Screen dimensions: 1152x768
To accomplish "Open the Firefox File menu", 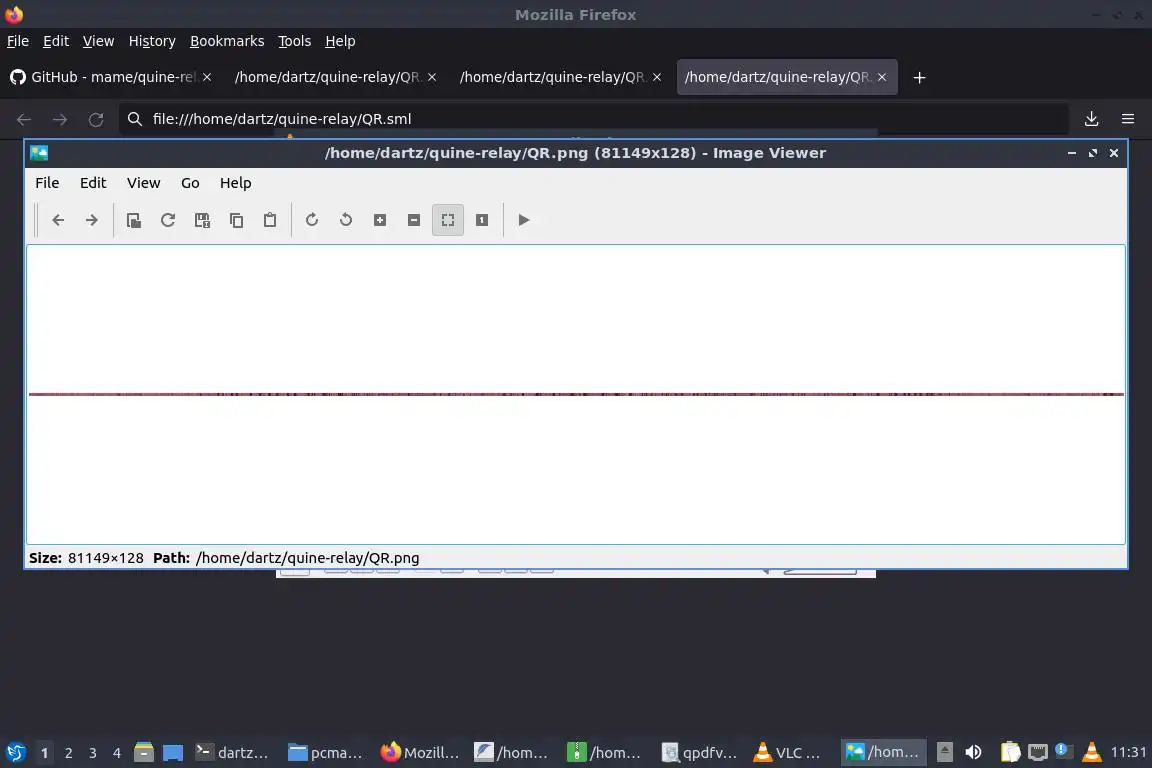I will point(18,41).
